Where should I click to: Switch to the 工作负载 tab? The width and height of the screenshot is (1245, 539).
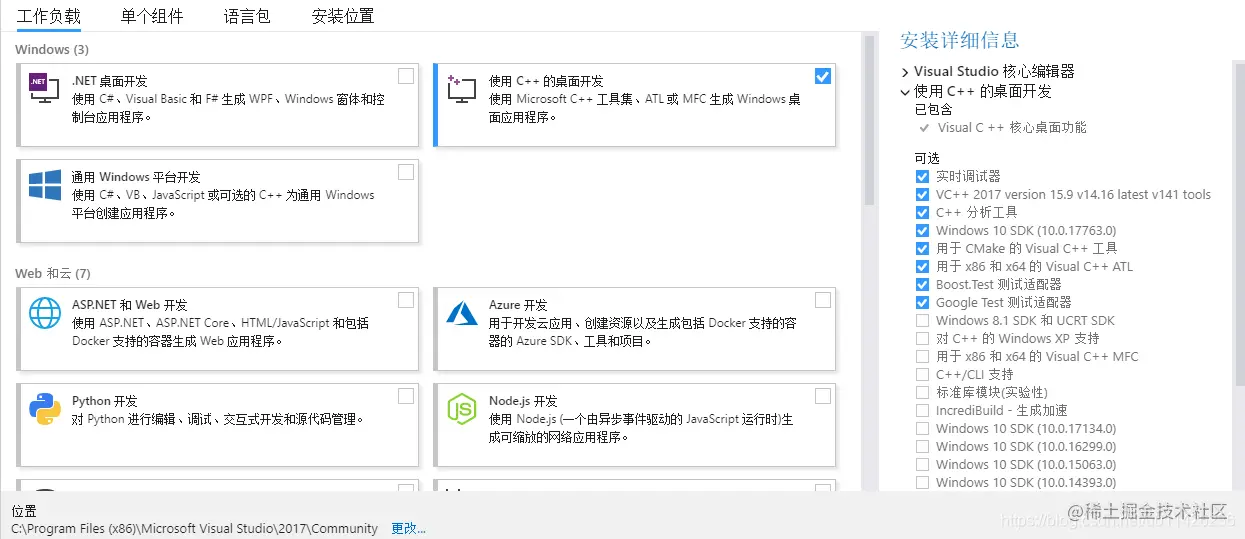[49, 16]
